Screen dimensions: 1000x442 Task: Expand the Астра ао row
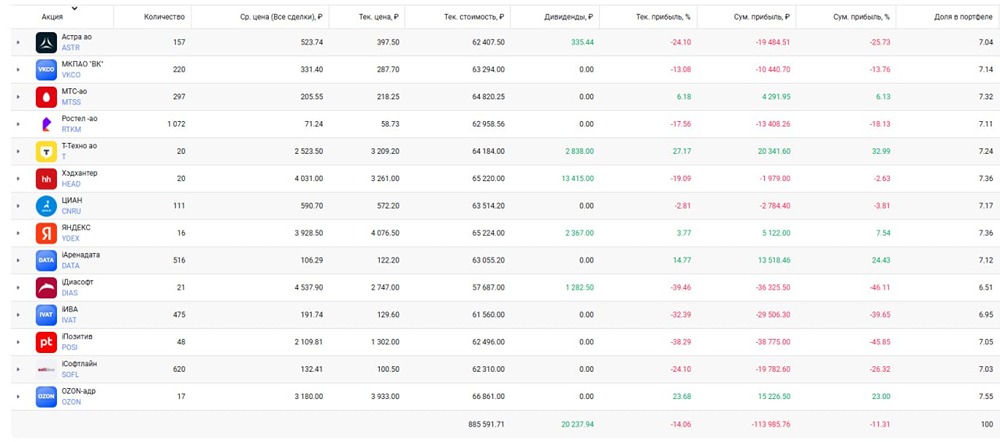pyautogui.click(x=18, y=43)
